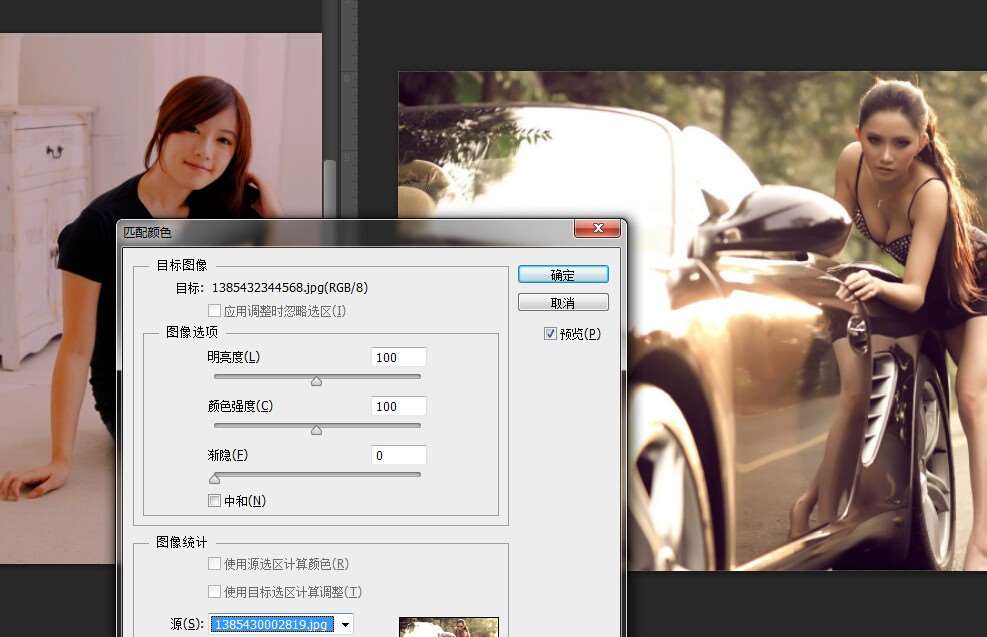Select the car photo document canvas
The image size is (987, 637).
click(x=800, y=400)
